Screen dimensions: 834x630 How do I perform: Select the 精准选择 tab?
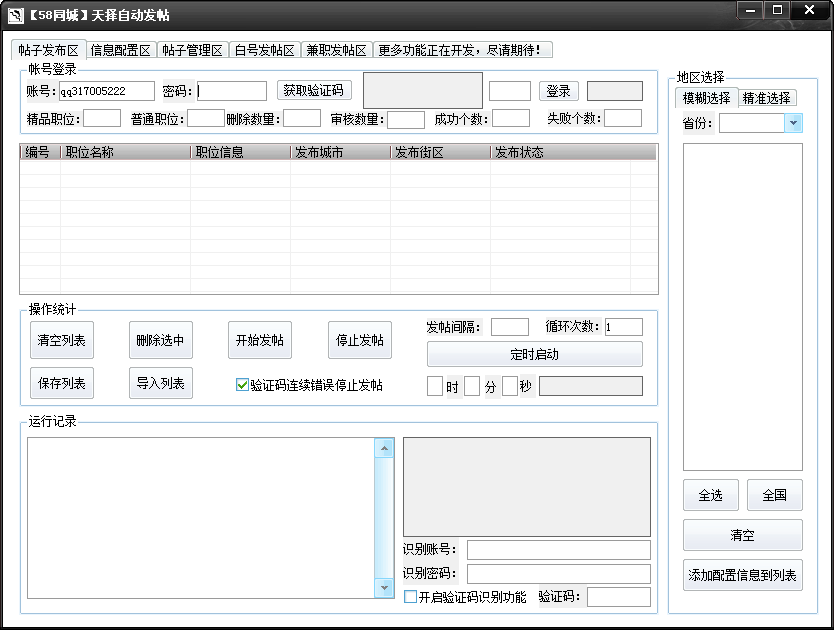(x=766, y=98)
